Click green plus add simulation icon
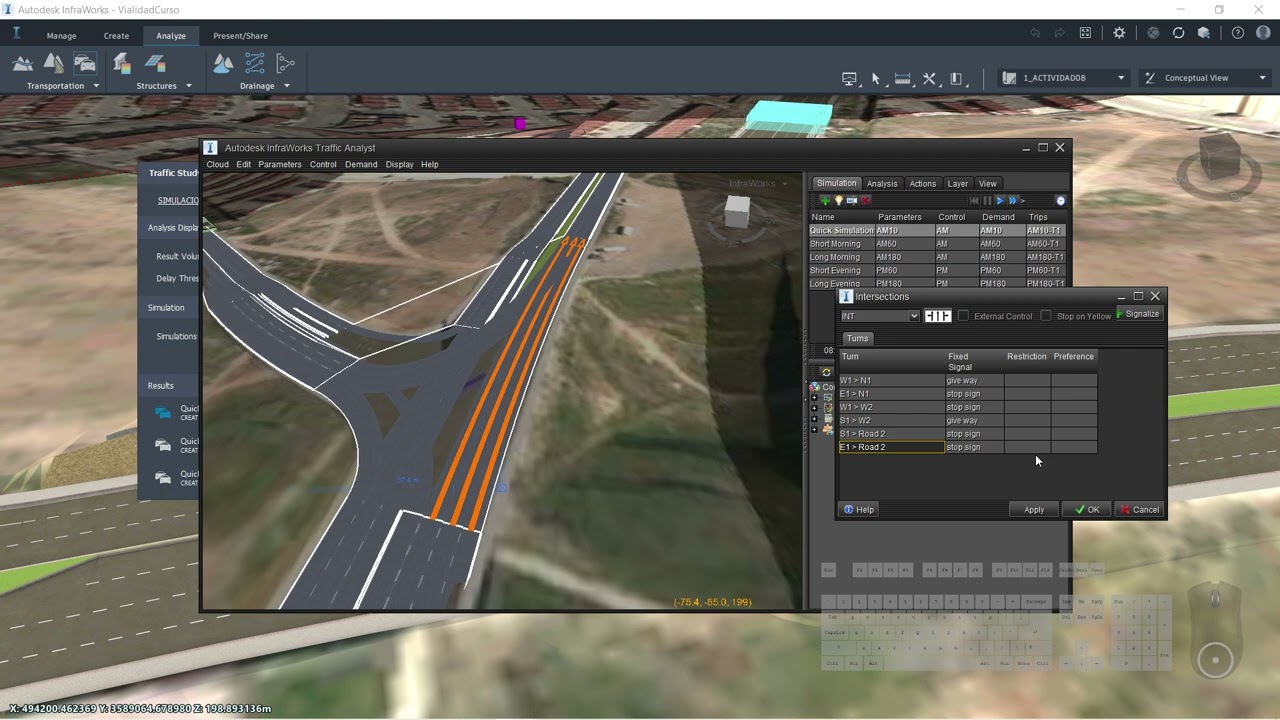Viewport: 1280px width, 720px height. pyautogui.click(x=825, y=201)
